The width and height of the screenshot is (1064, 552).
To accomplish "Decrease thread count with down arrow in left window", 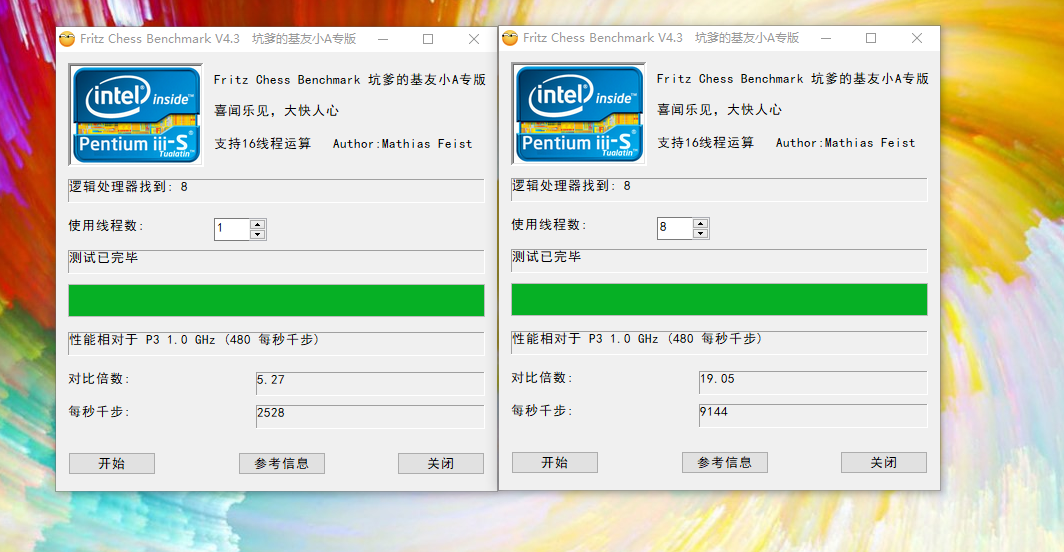I will coord(257,234).
